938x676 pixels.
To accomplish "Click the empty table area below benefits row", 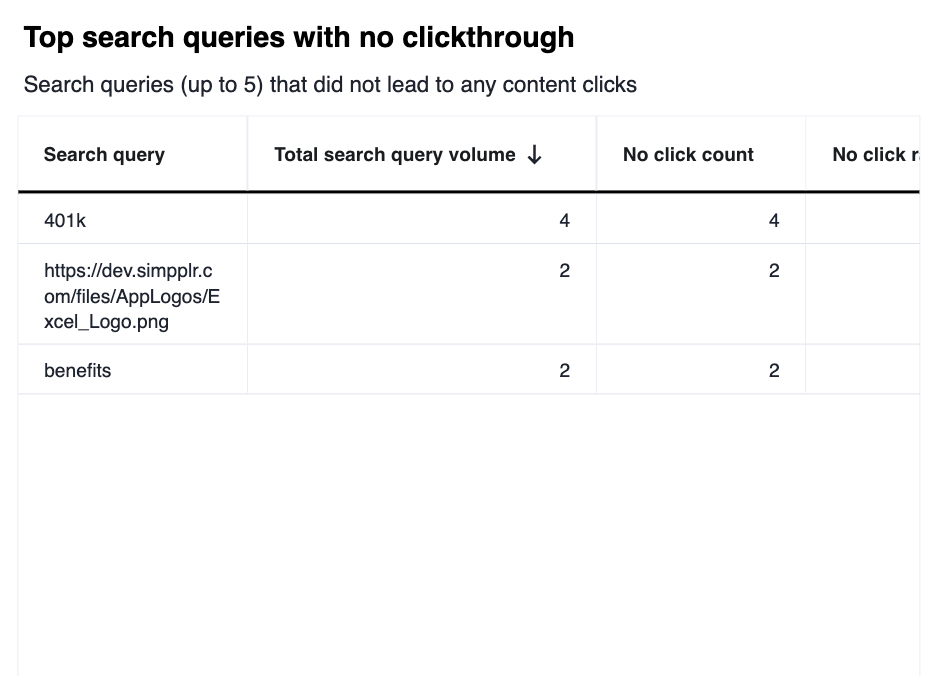I will (468, 530).
